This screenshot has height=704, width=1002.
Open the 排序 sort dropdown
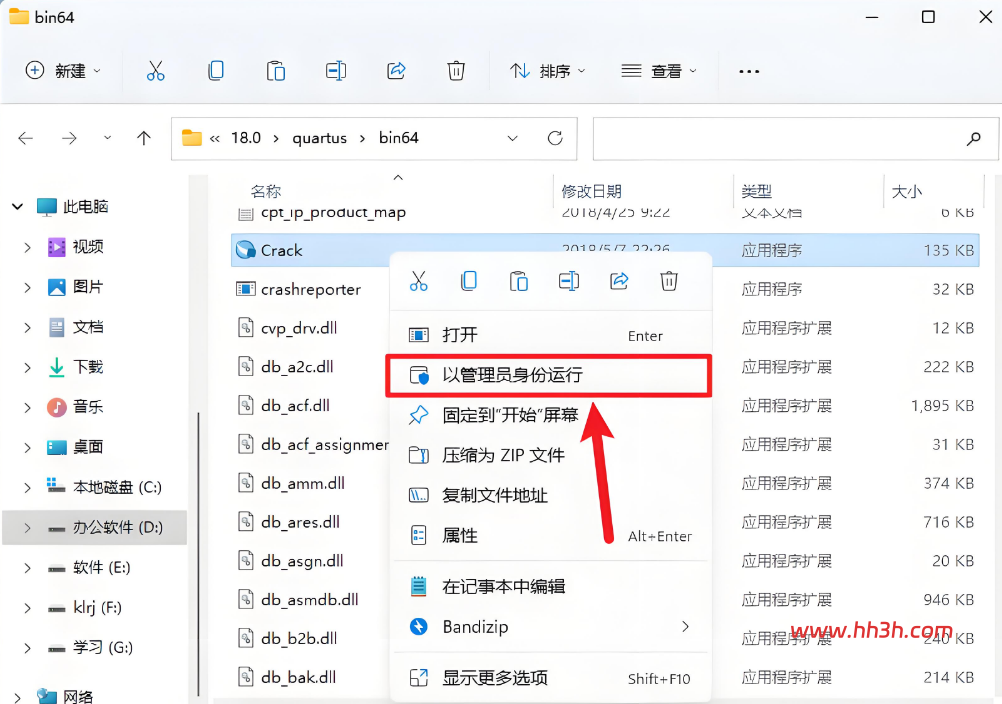547,71
